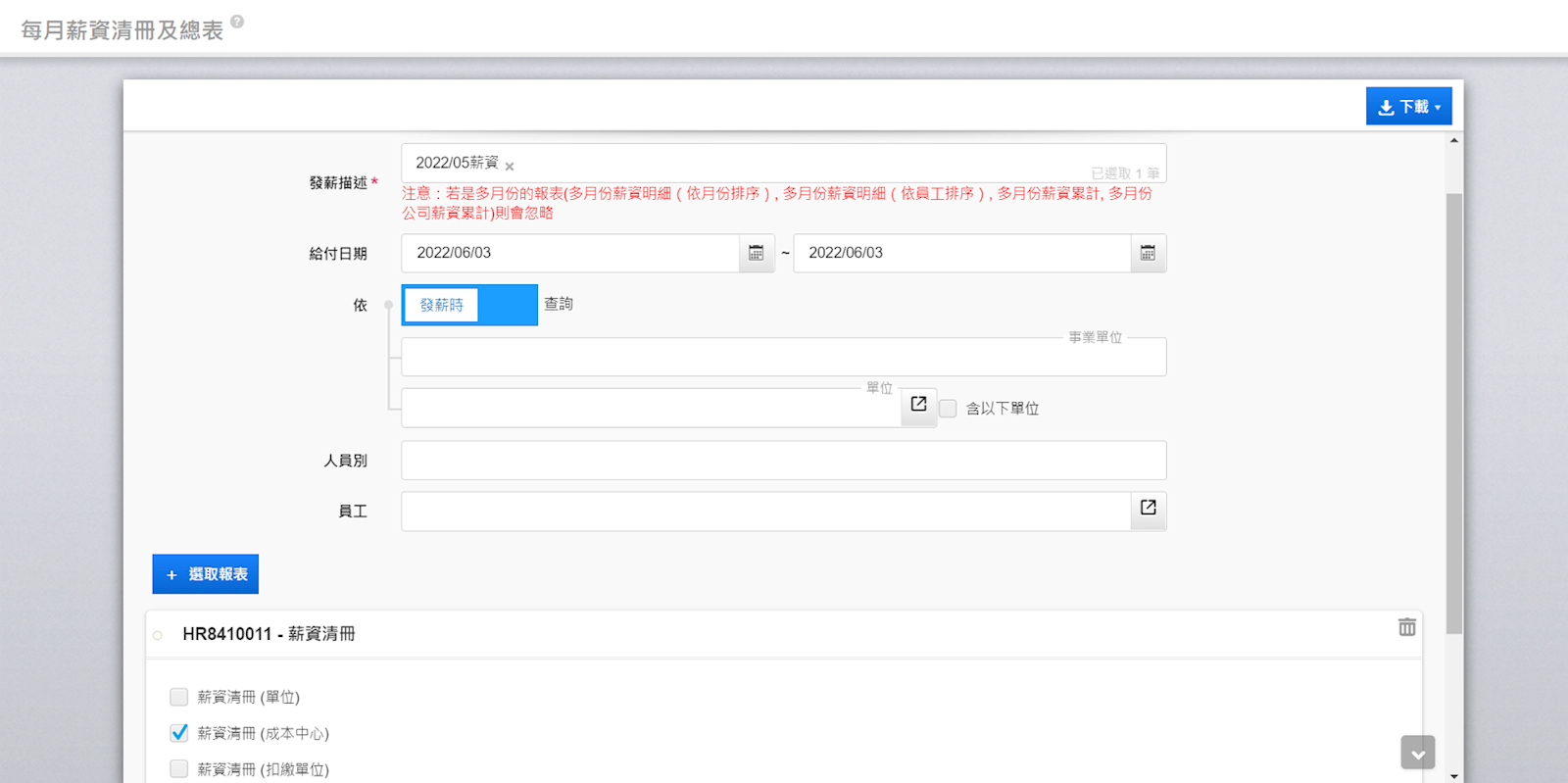
Task: Remove the 2022/05薪資 tag with its x
Action: pyautogui.click(x=510, y=167)
